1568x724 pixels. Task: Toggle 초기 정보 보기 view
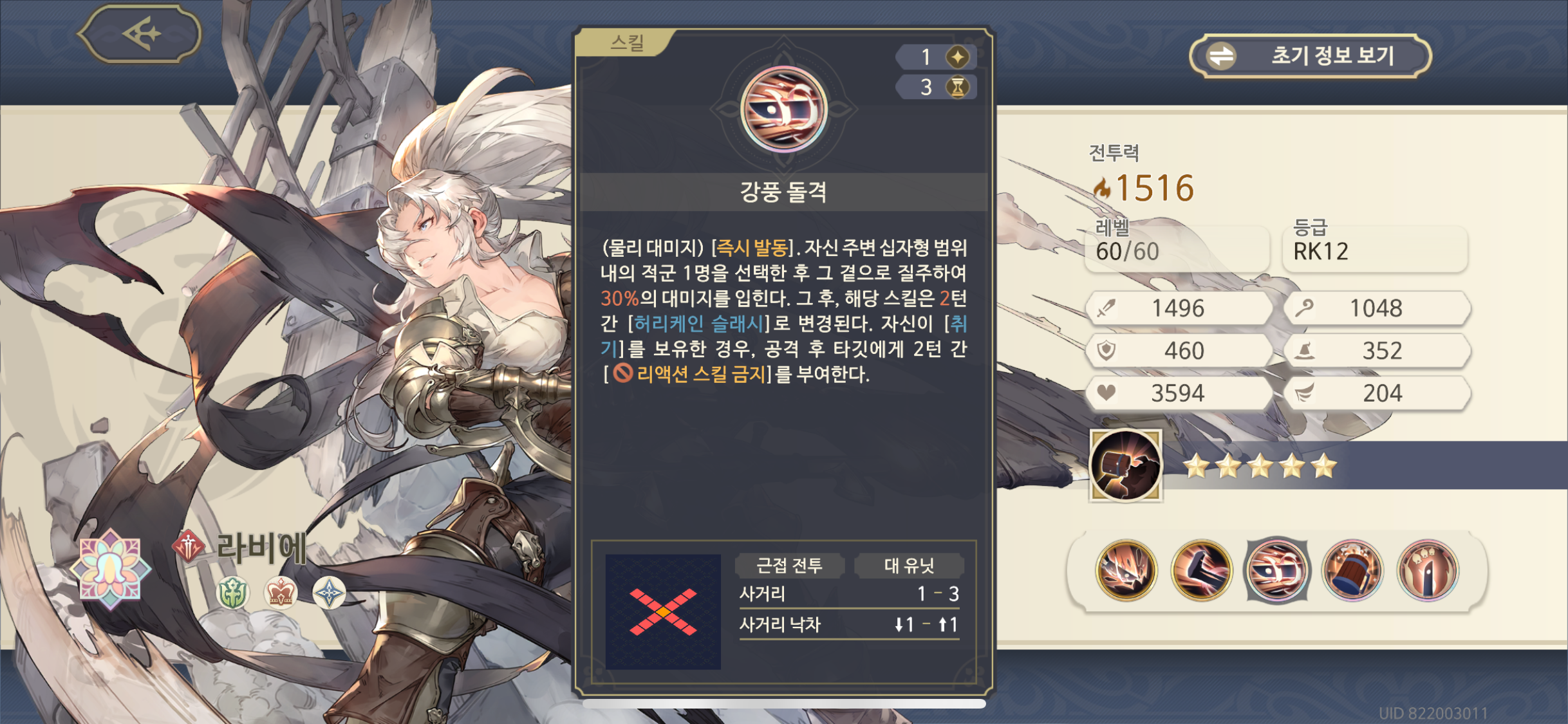click(1310, 56)
